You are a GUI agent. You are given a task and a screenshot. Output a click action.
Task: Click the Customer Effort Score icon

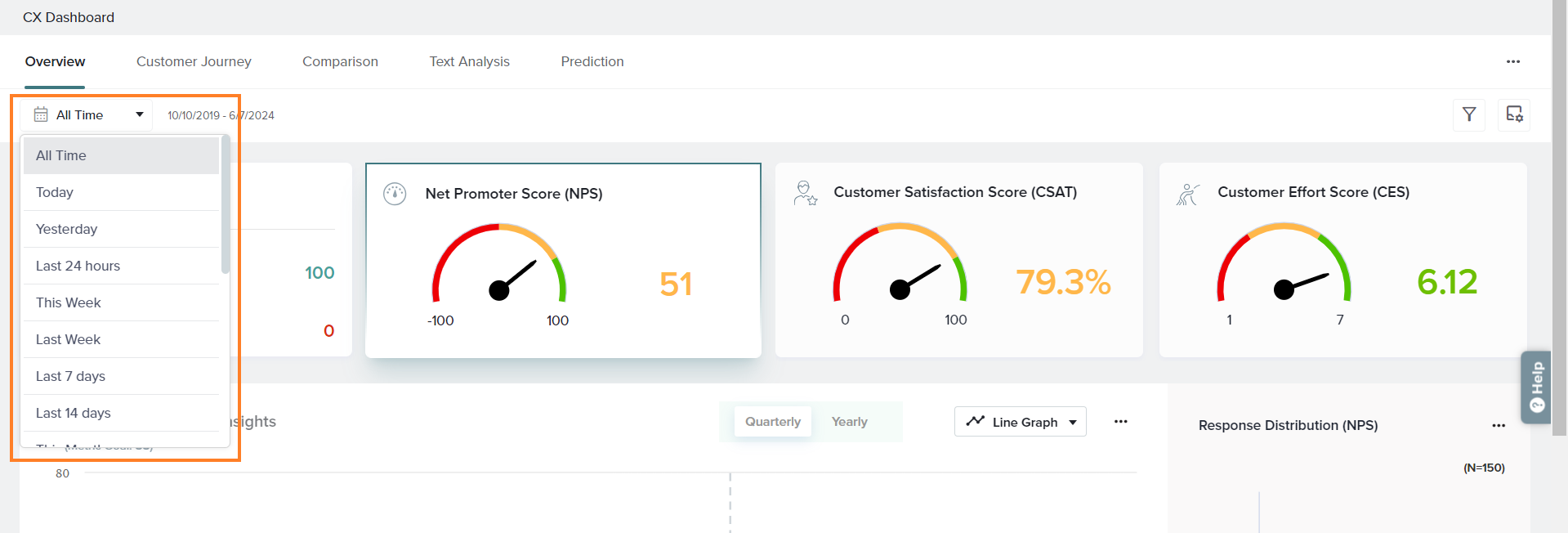click(x=1187, y=194)
